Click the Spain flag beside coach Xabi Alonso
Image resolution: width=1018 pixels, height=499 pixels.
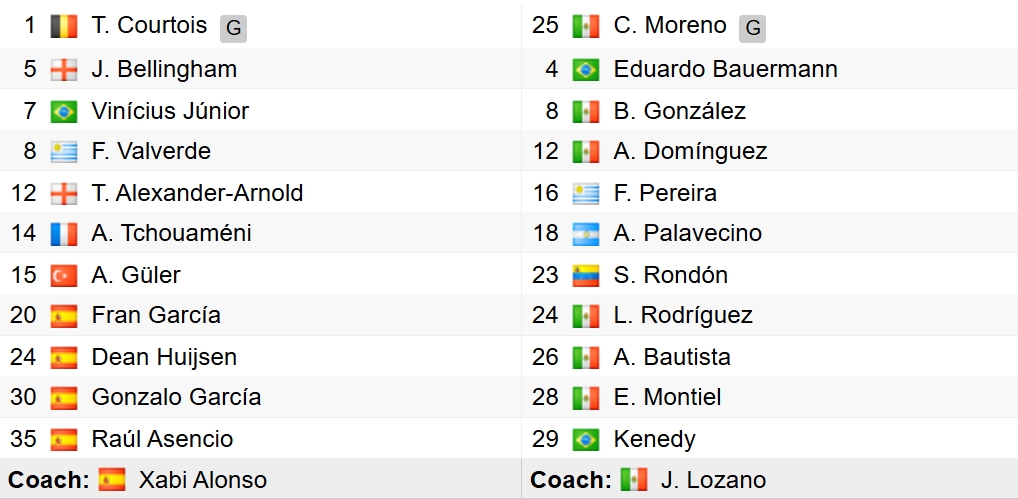pyautogui.click(x=112, y=480)
